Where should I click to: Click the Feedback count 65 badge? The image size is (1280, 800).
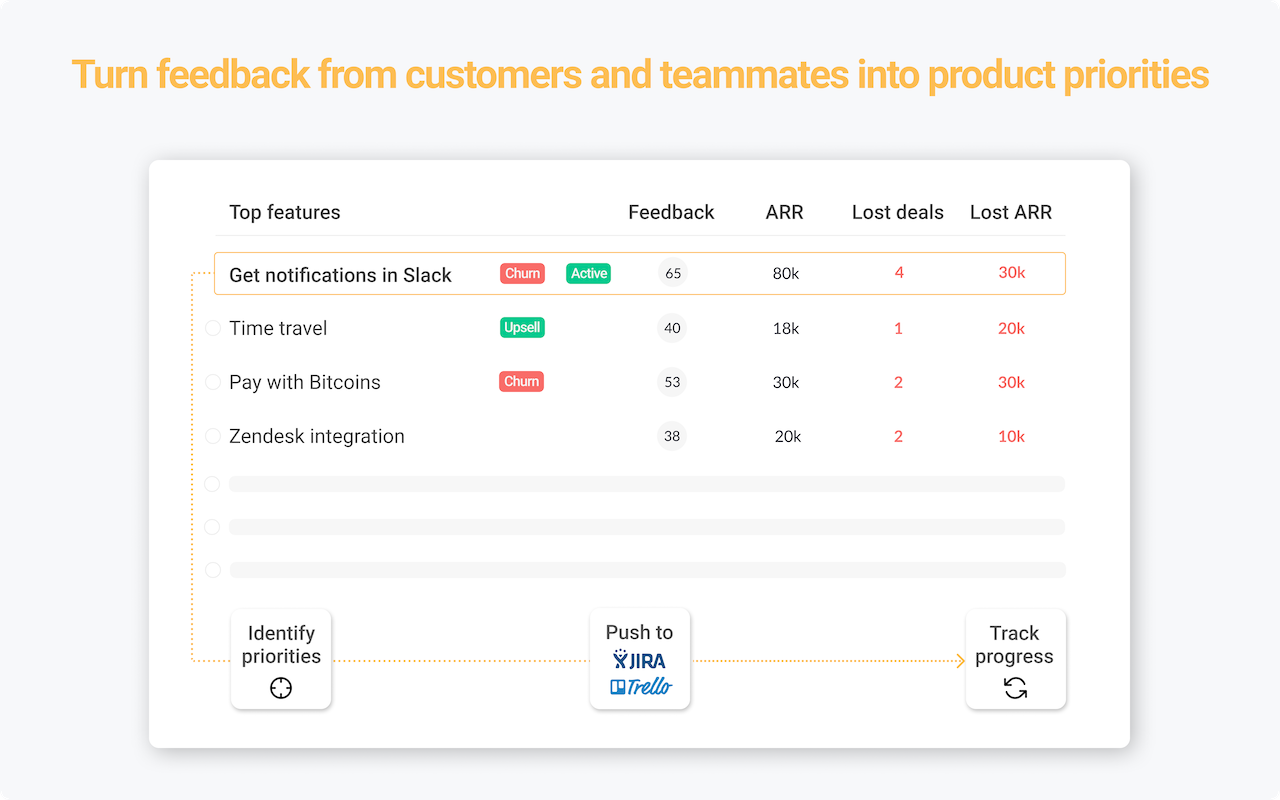(673, 273)
